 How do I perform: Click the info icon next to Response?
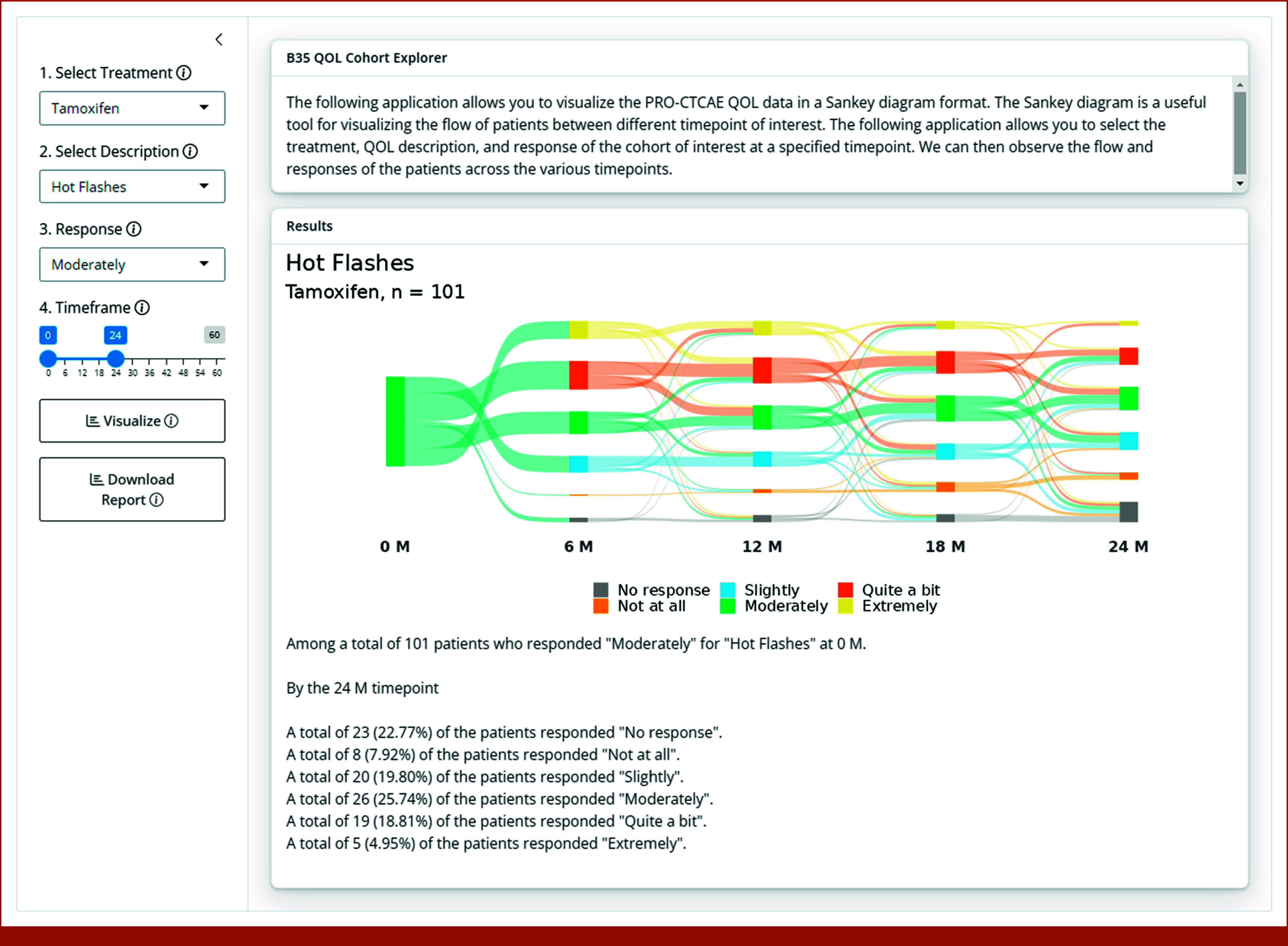pyautogui.click(x=133, y=229)
